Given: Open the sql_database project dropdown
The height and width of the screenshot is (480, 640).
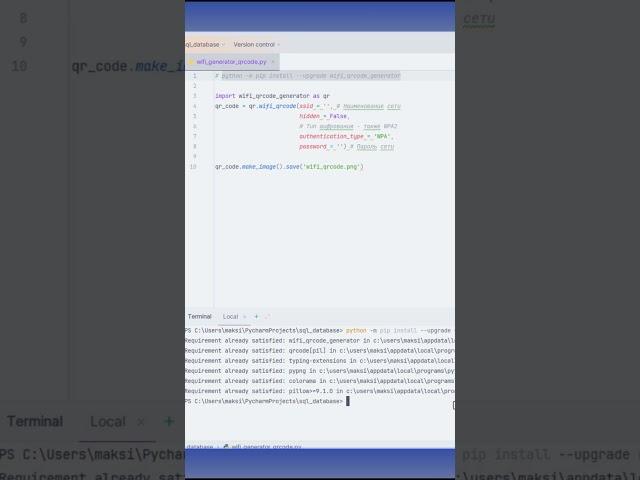Looking at the screenshot, I should click(203, 44).
